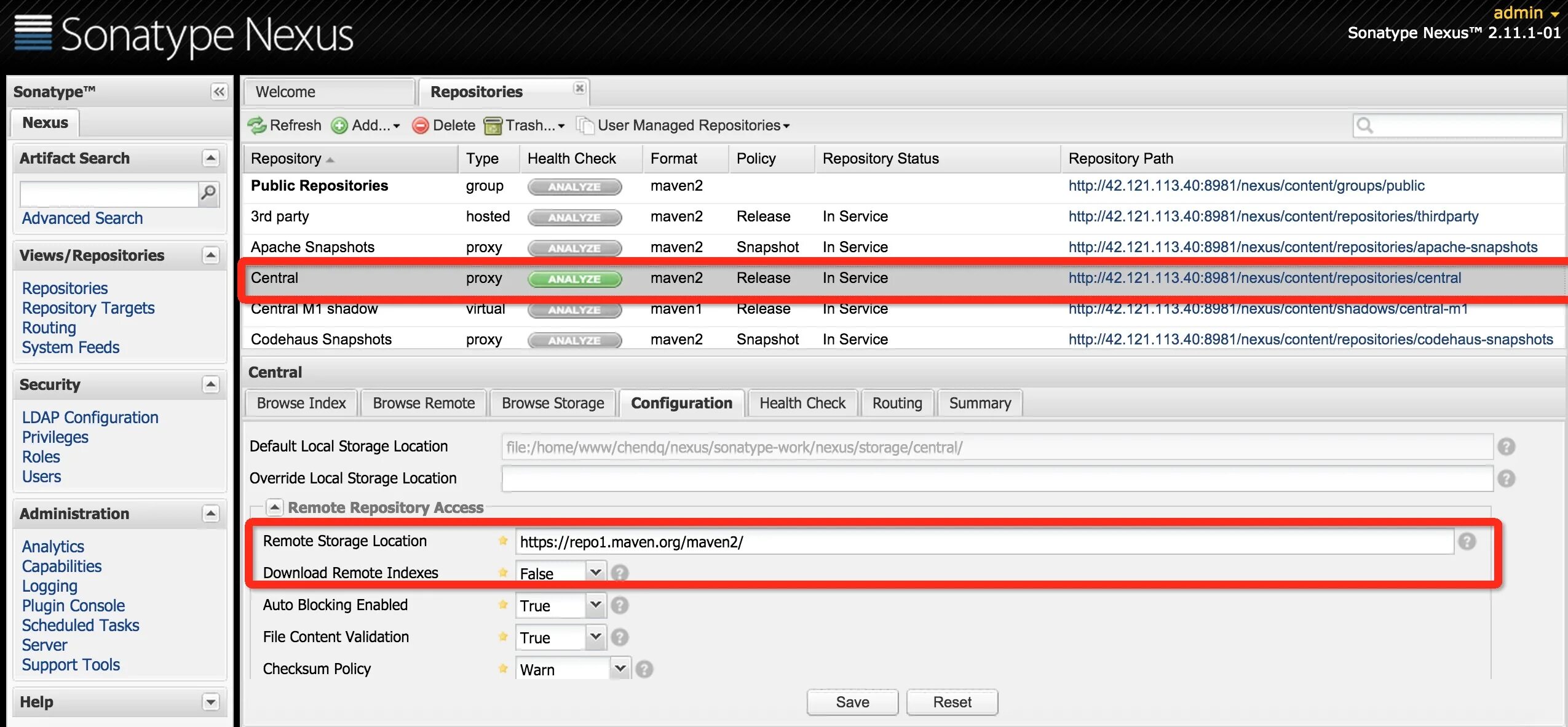Open the Health Check tab
Viewport: 1568px width, 727px height.
802,403
